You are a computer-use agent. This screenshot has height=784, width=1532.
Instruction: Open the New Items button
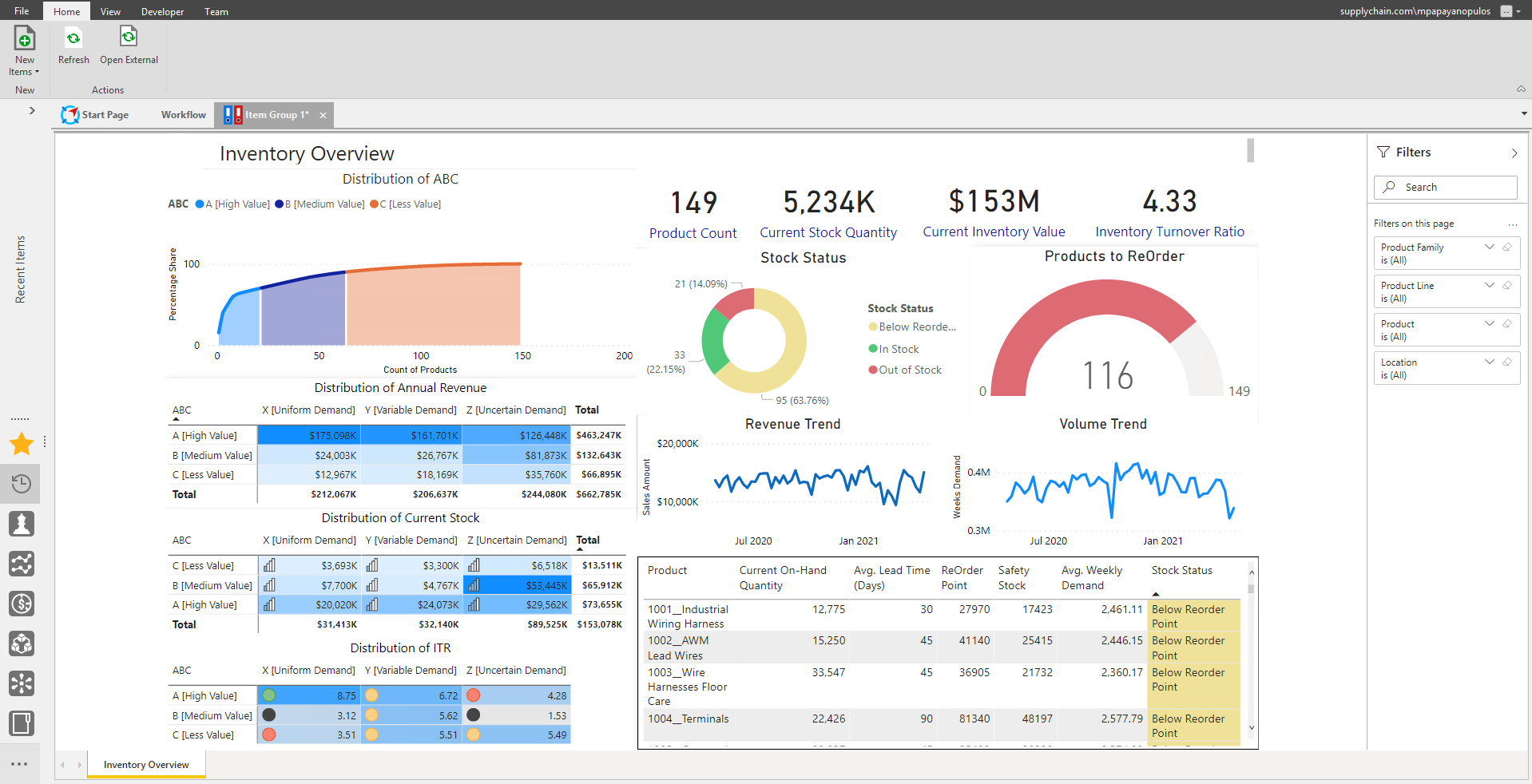tap(25, 51)
